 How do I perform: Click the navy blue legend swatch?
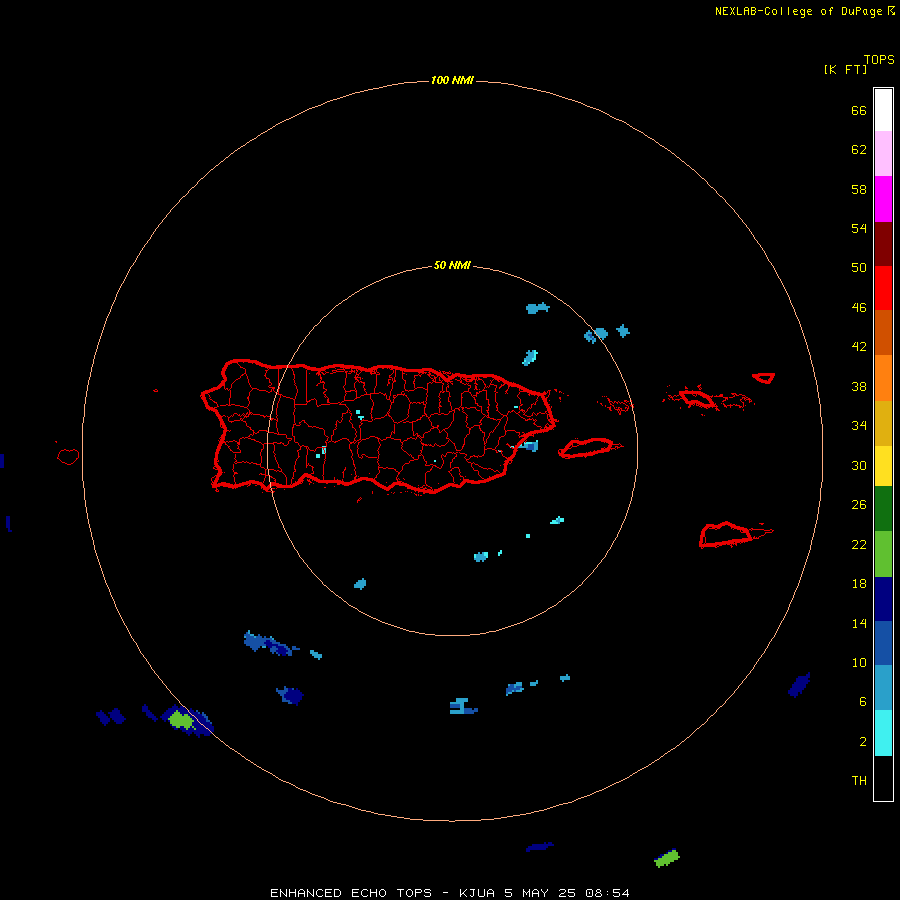883,599
